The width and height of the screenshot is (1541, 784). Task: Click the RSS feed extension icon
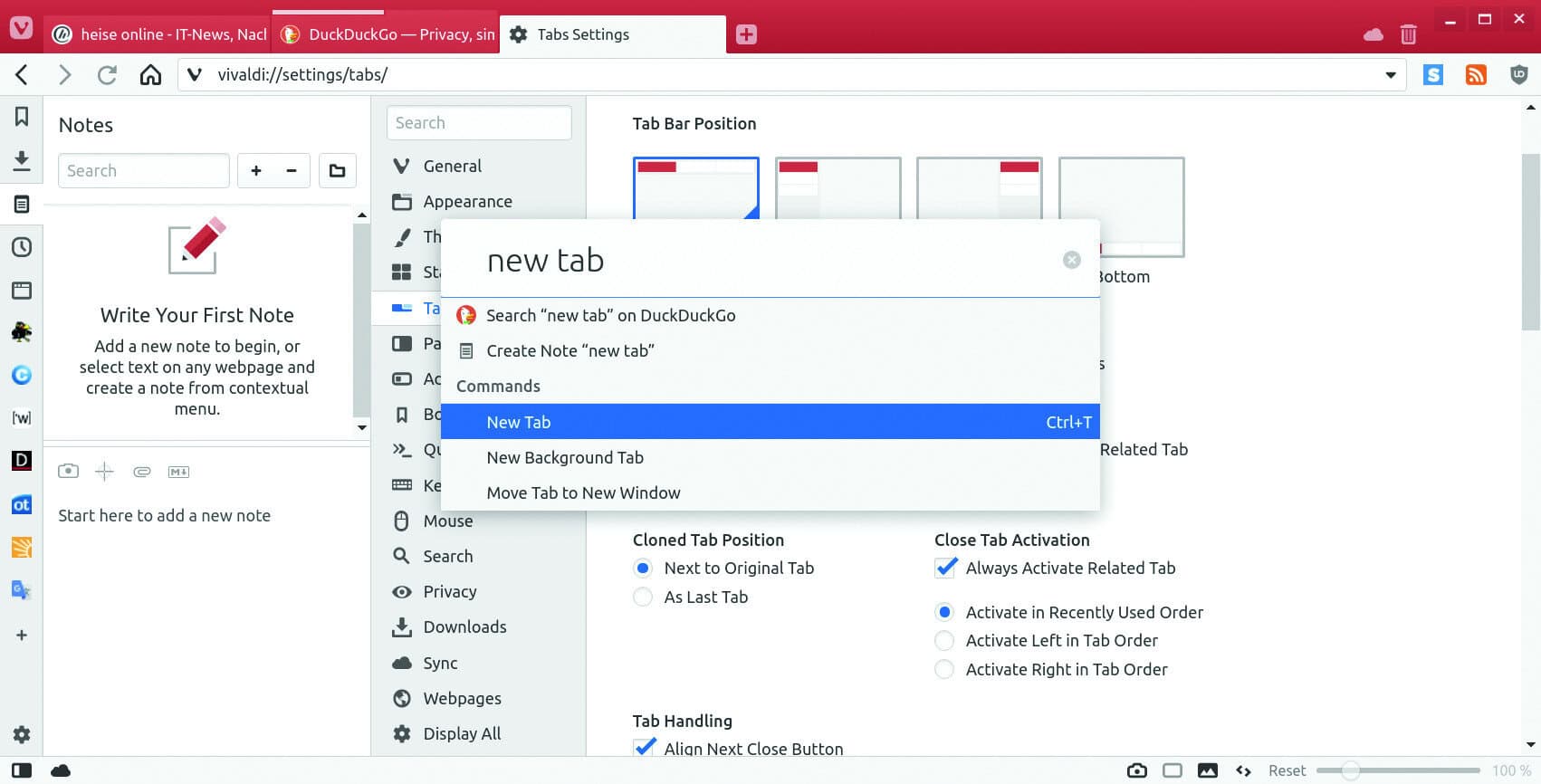(1476, 74)
